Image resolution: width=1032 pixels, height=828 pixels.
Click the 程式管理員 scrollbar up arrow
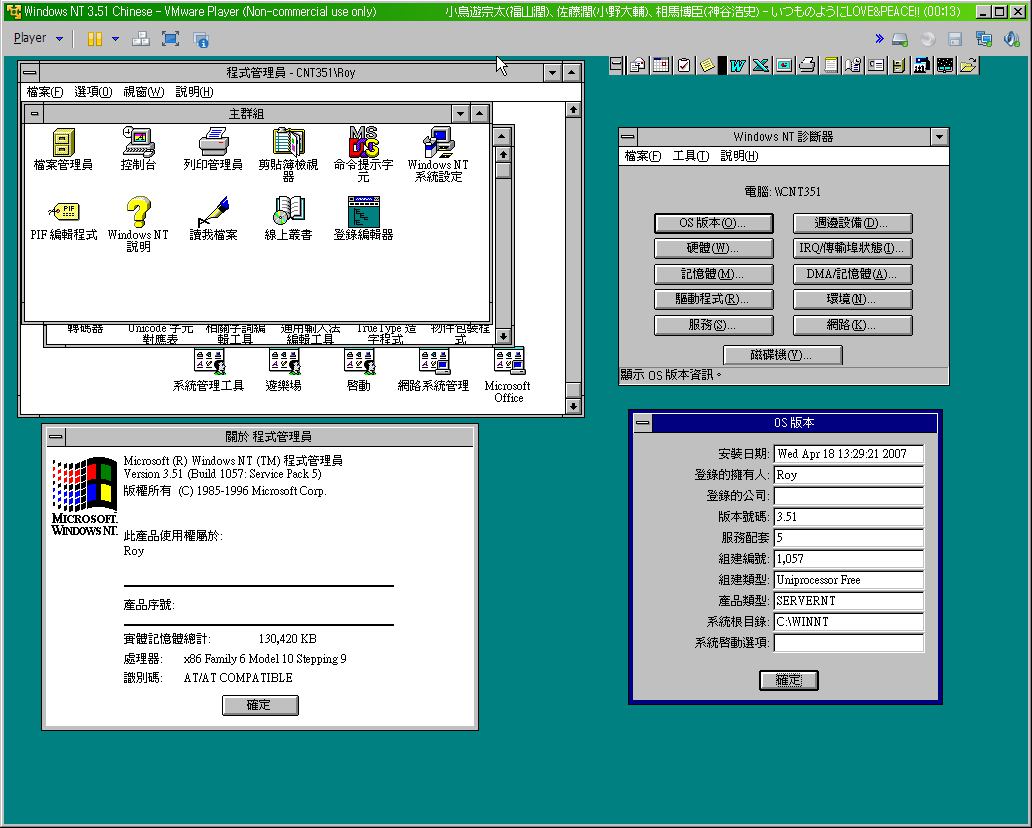(x=573, y=109)
